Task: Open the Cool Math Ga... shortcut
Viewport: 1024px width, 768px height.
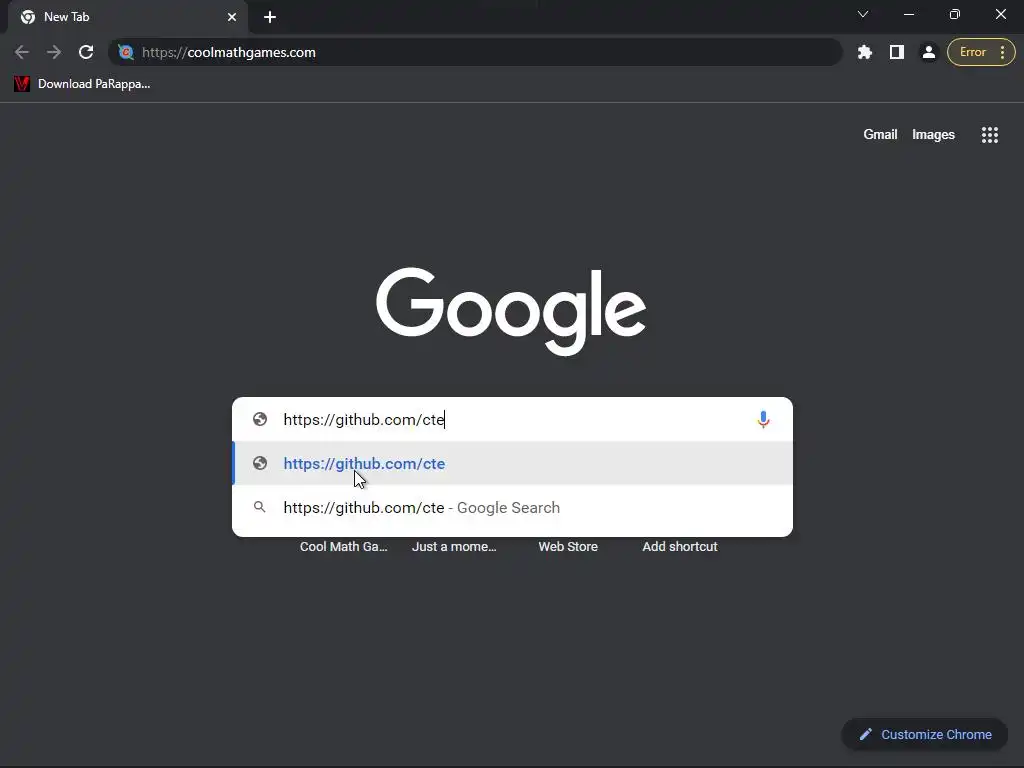Action: click(x=344, y=547)
